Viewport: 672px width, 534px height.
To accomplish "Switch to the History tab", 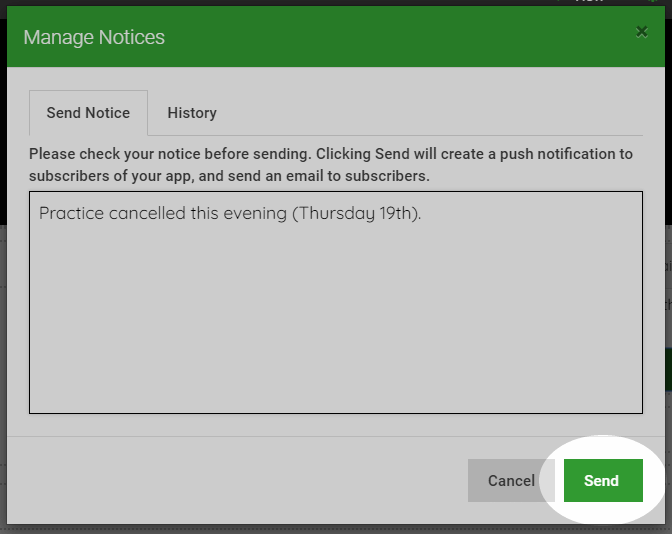I will pyautogui.click(x=192, y=113).
